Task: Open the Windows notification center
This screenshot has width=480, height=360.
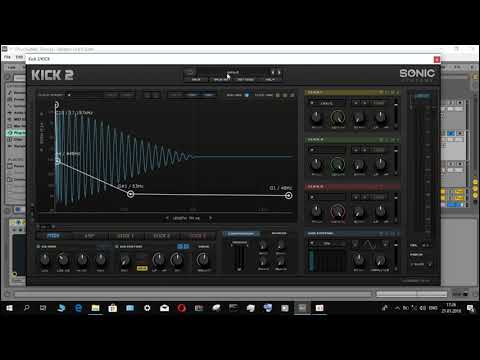Action: coord(471,308)
